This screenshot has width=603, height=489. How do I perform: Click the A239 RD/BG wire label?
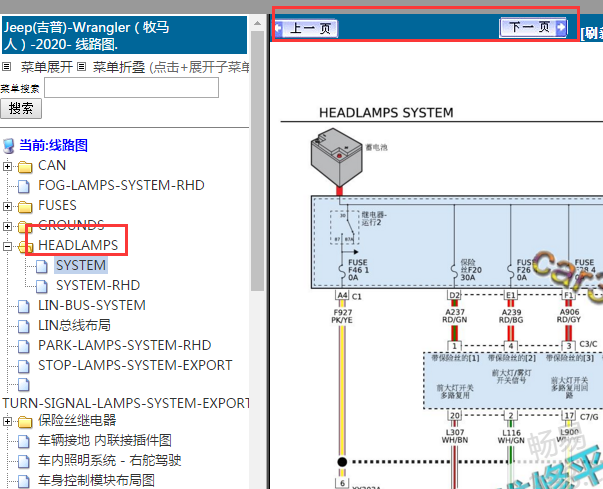click(x=511, y=316)
